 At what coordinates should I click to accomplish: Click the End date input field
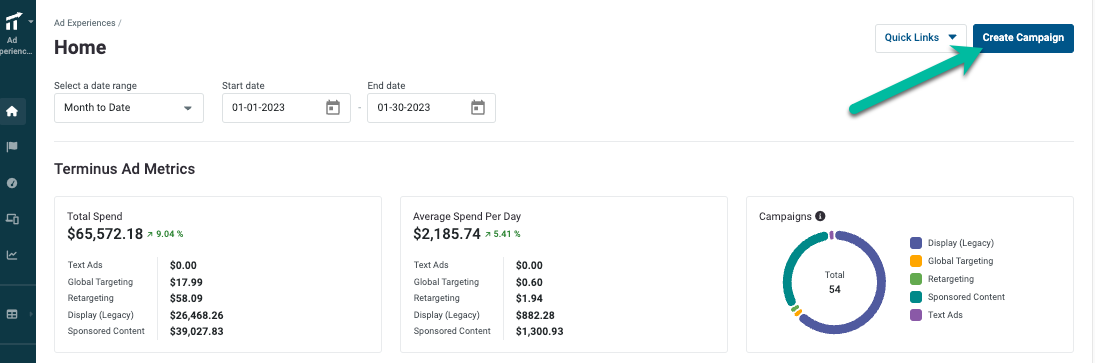tap(432, 108)
